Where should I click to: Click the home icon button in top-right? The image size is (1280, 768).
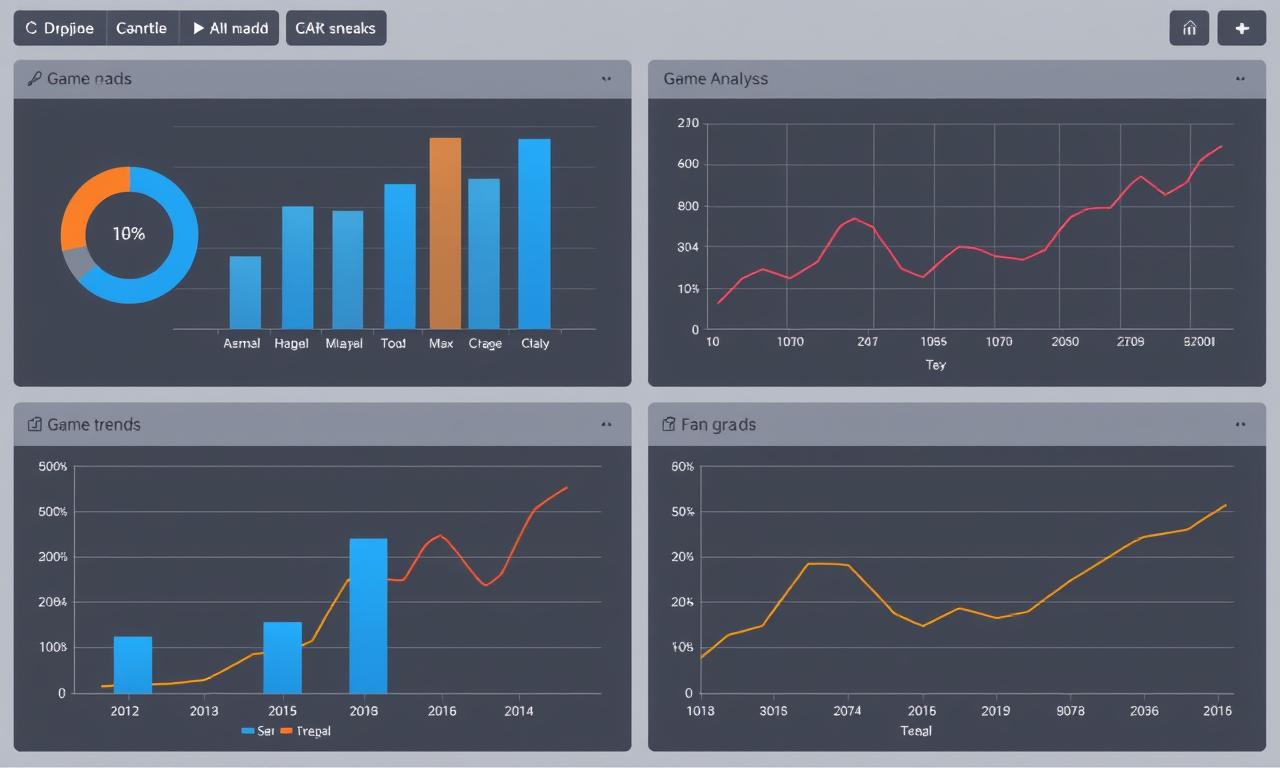click(x=1189, y=29)
